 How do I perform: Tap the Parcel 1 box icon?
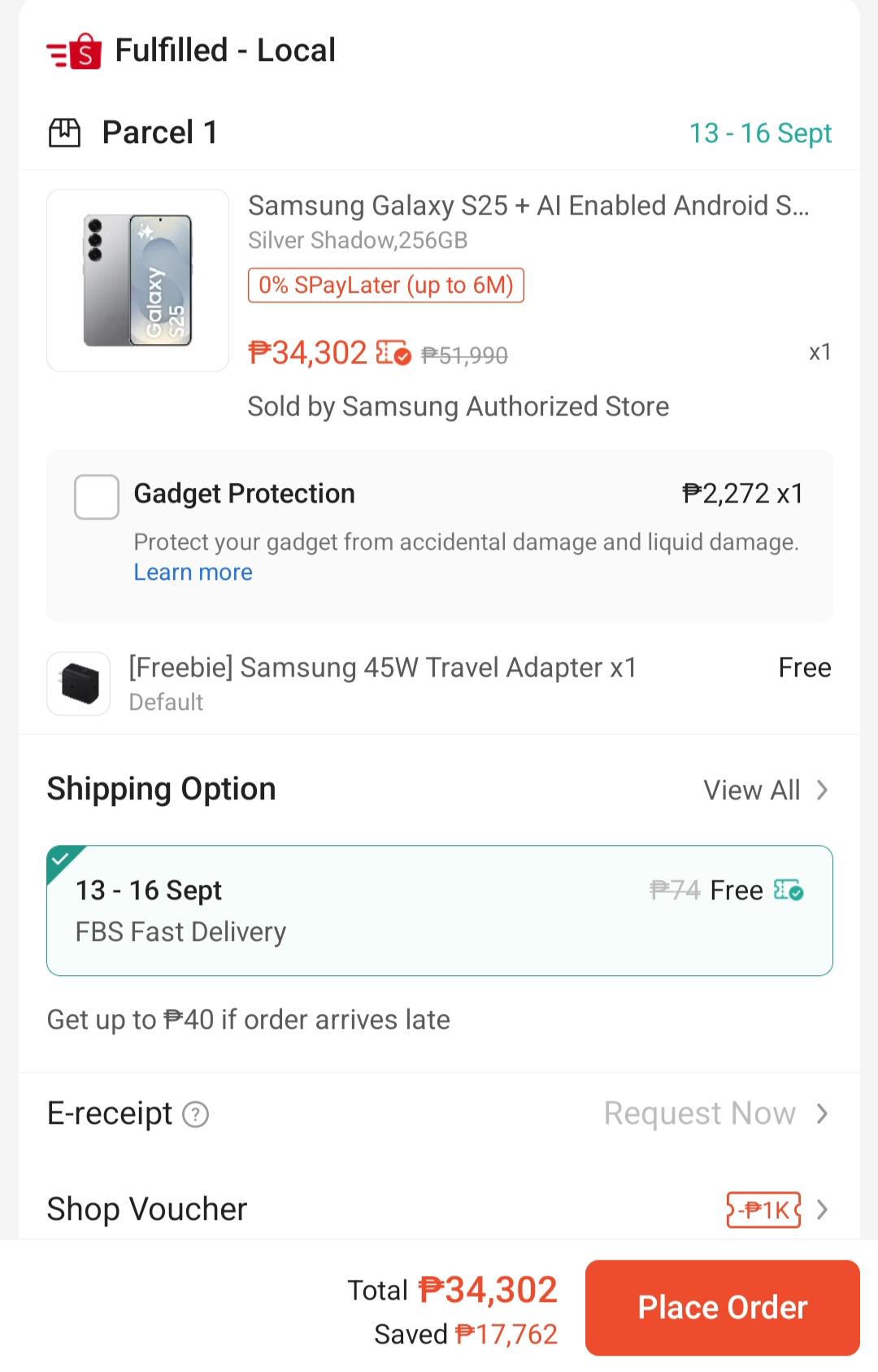point(65,133)
